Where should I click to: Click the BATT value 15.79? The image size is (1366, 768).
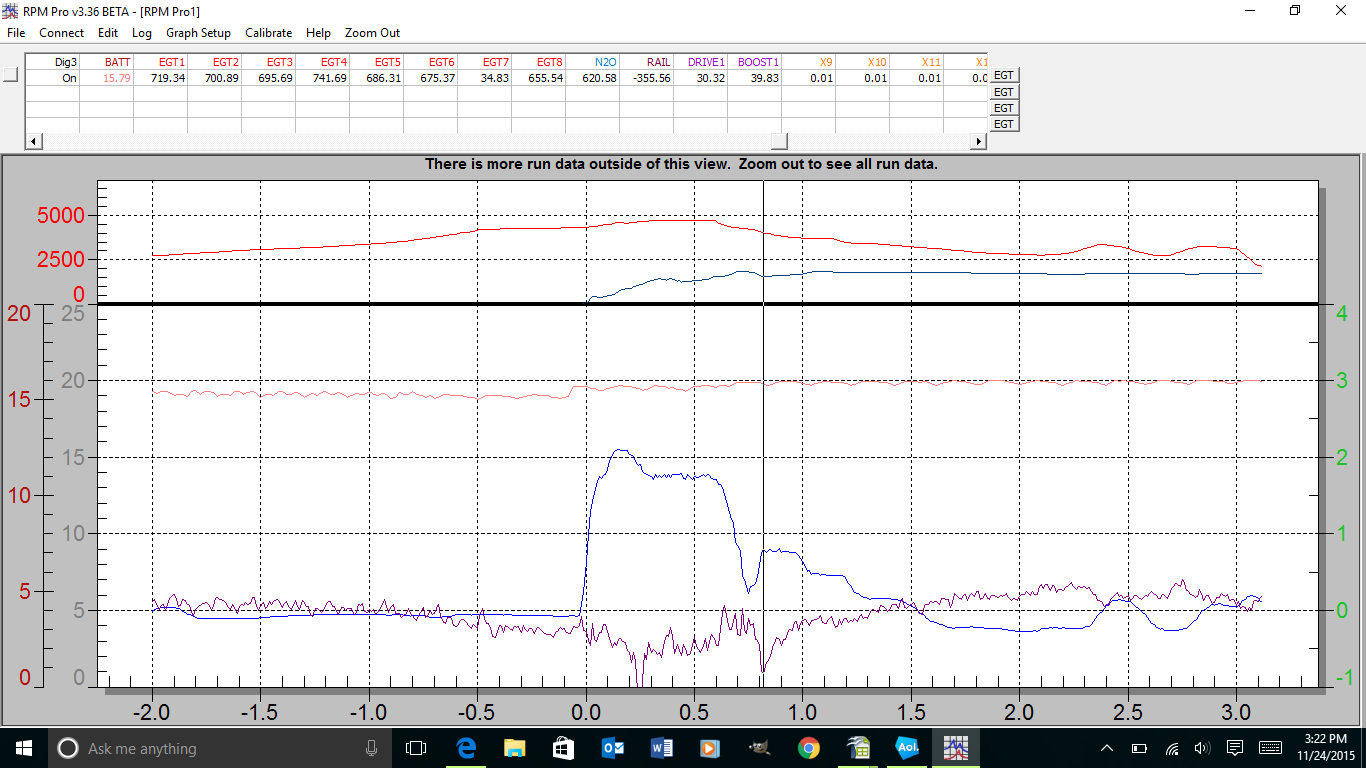[x=118, y=78]
